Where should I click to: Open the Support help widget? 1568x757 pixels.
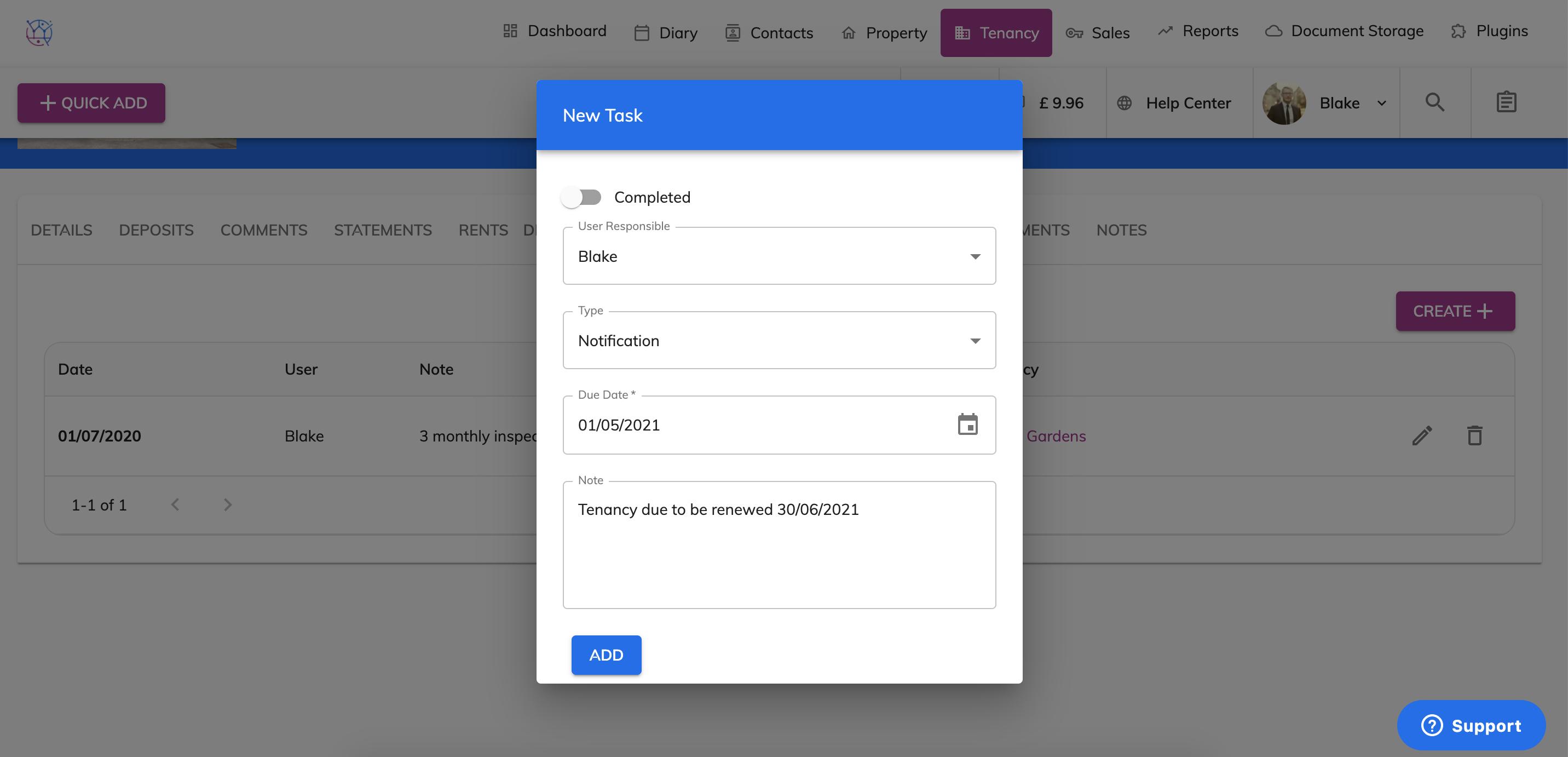click(1471, 725)
